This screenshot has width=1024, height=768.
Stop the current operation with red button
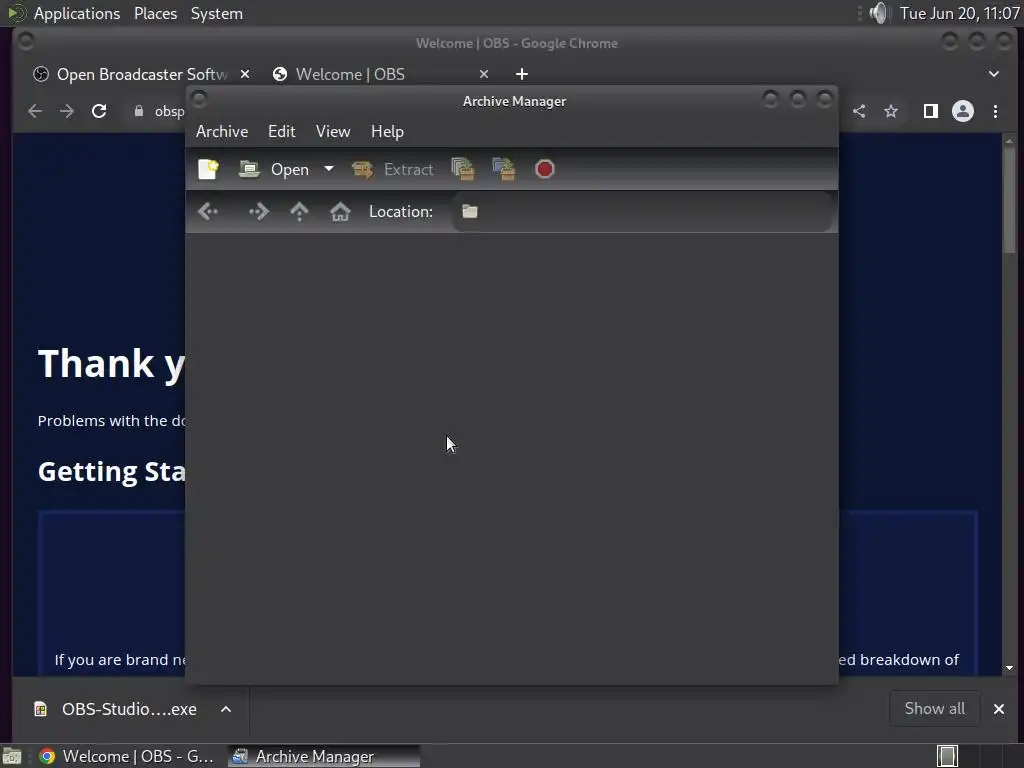(545, 169)
